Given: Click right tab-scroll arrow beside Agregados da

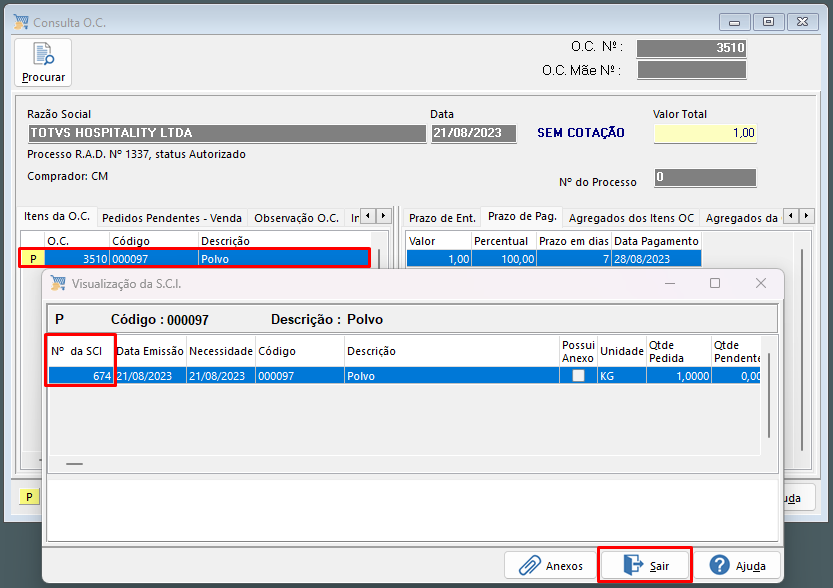Looking at the screenshot, I should pos(806,216).
